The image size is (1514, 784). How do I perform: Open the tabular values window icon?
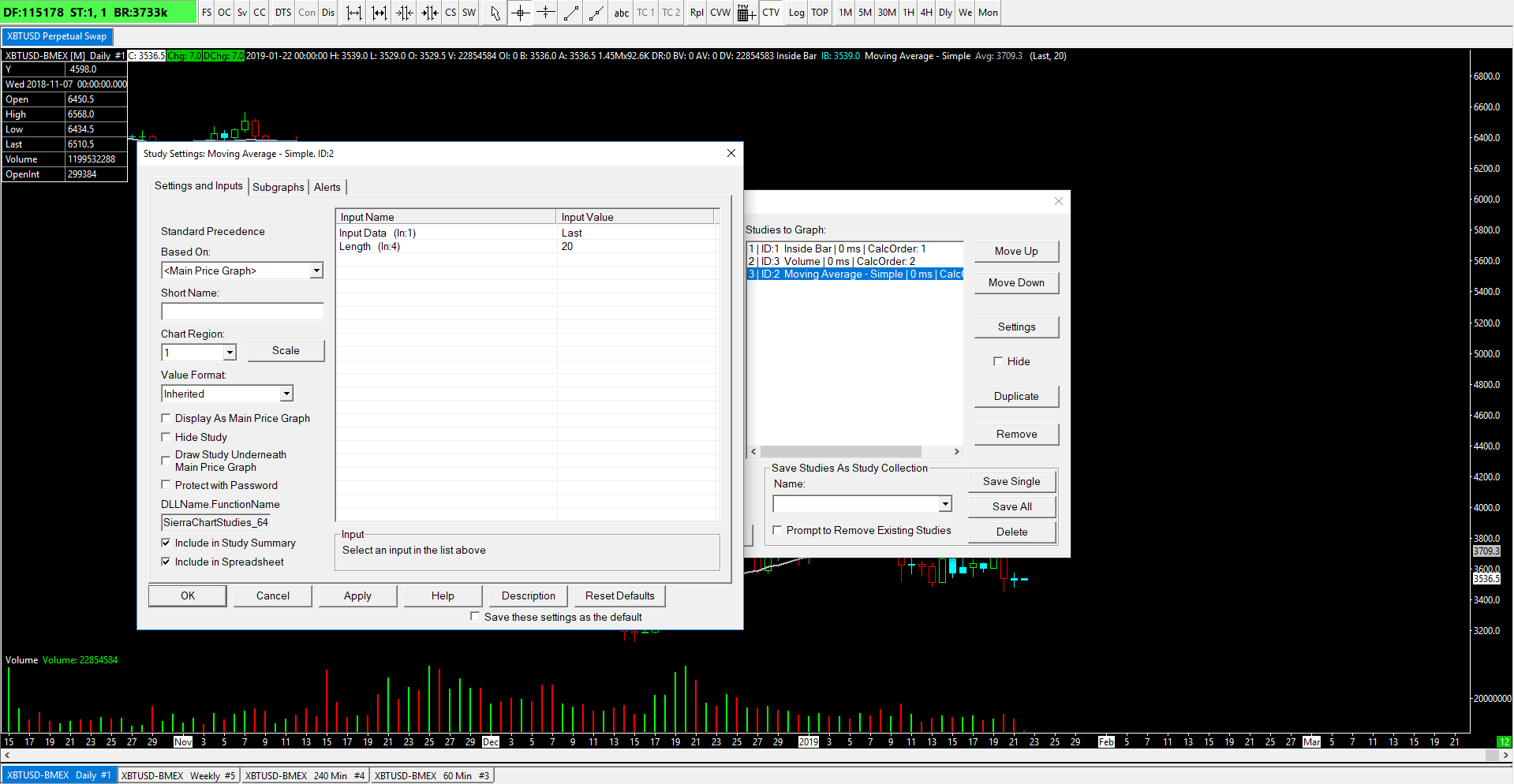click(x=746, y=13)
